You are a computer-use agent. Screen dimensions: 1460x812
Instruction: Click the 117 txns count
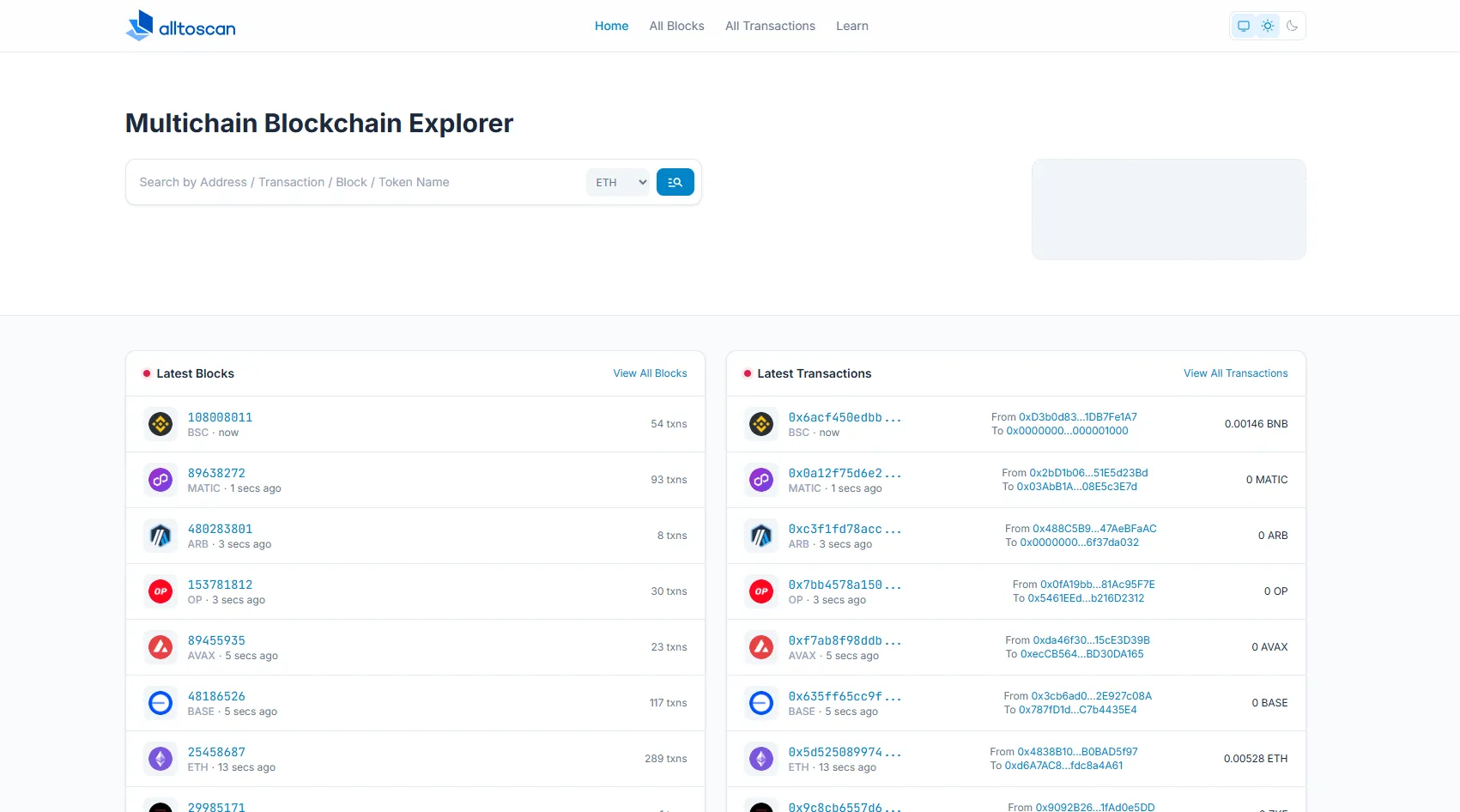[x=668, y=703]
